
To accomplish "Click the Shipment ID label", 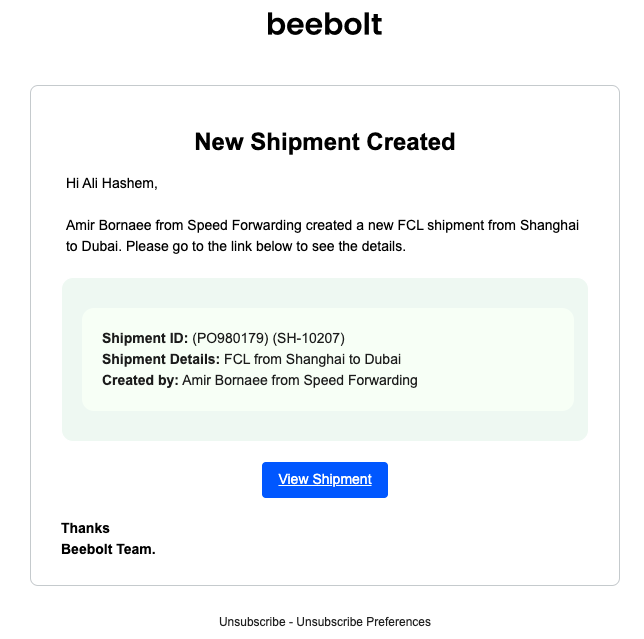I will pos(145,338).
